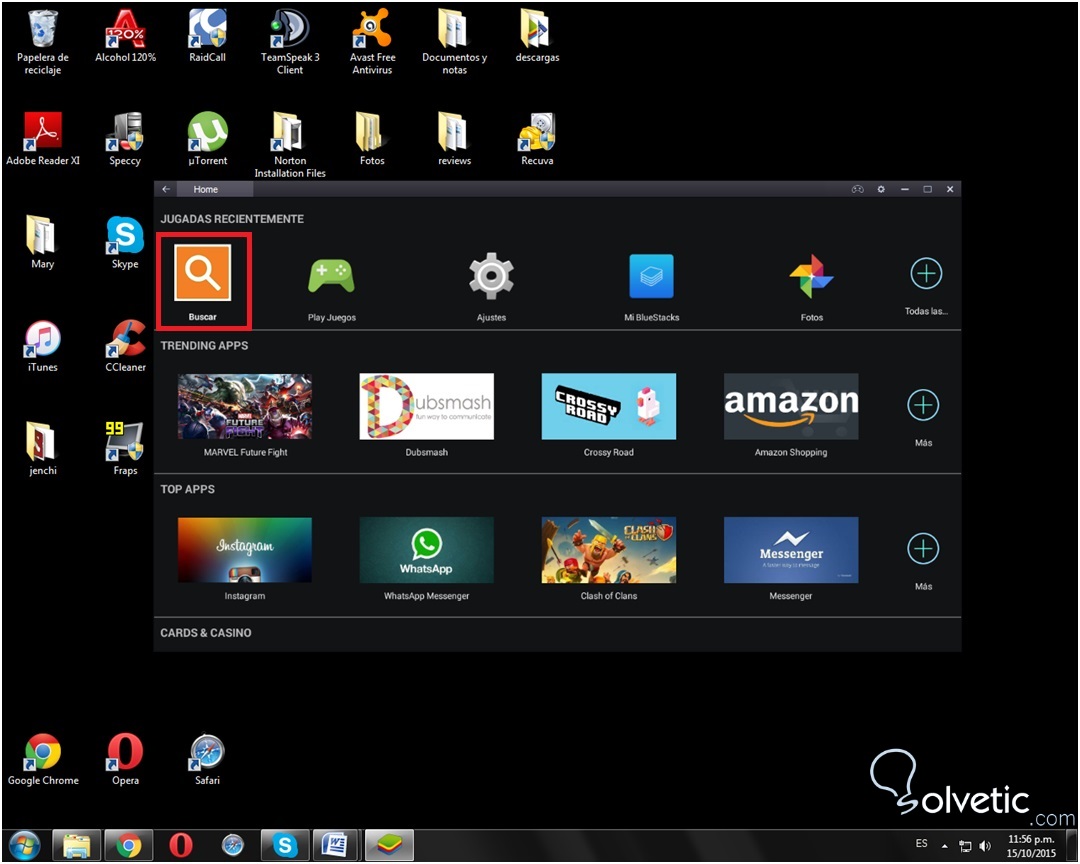The image size is (1080, 864).
Task: Open Windows Explorer from taskbar
Action: pyautogui.click(x=77, y=845)
